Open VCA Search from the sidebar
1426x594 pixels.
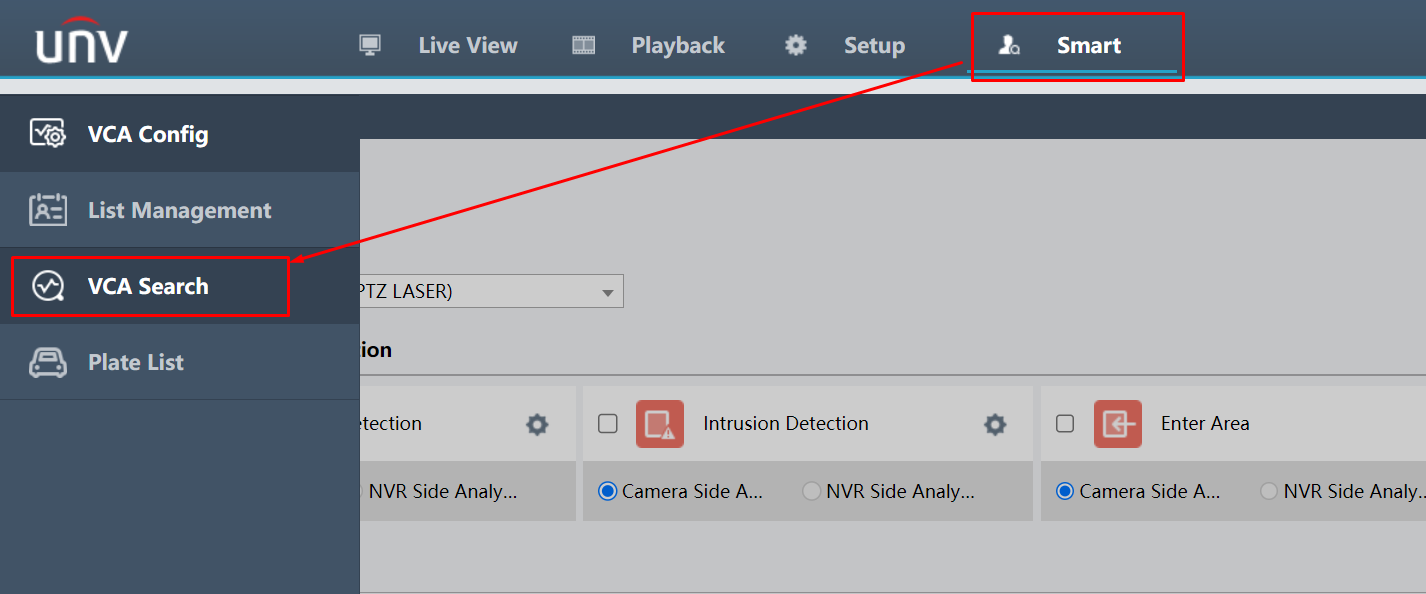click(150, 285)
